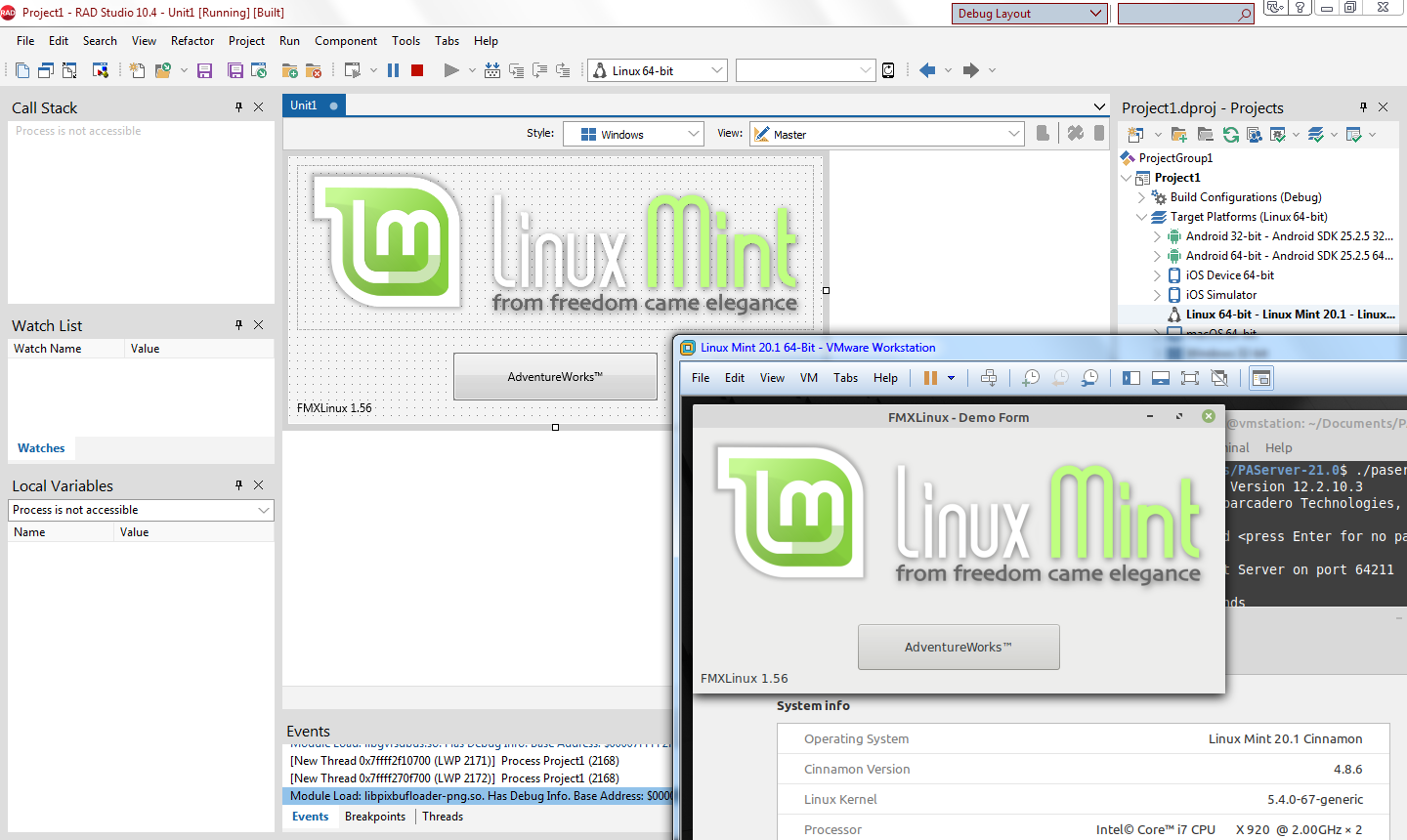The width and height of the screenshot is (1407, 840).
Task: Pause the running program in RAD Studio
Action: (x=393, y=70)
